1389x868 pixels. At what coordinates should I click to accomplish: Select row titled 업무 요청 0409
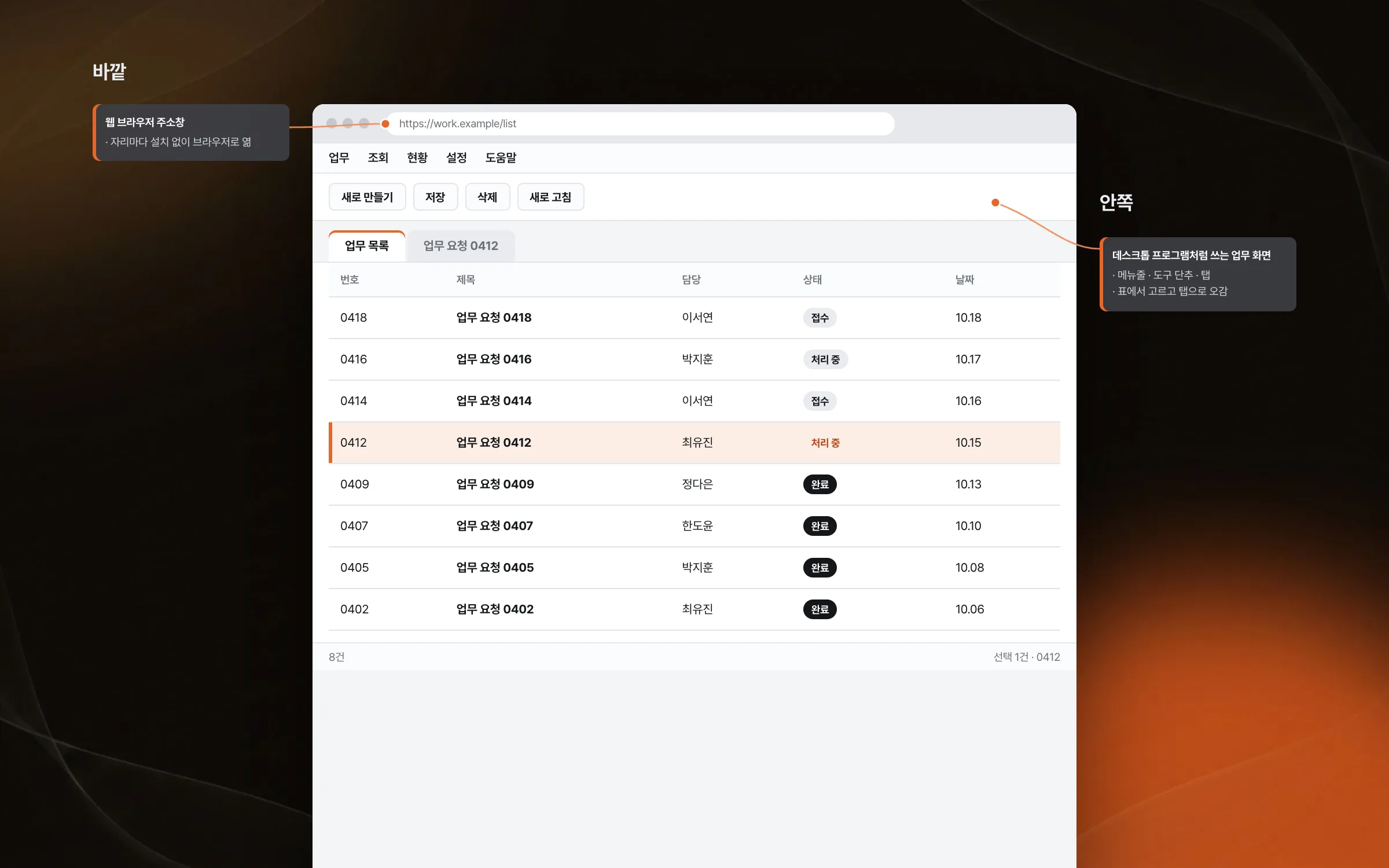tap(694, 484)
